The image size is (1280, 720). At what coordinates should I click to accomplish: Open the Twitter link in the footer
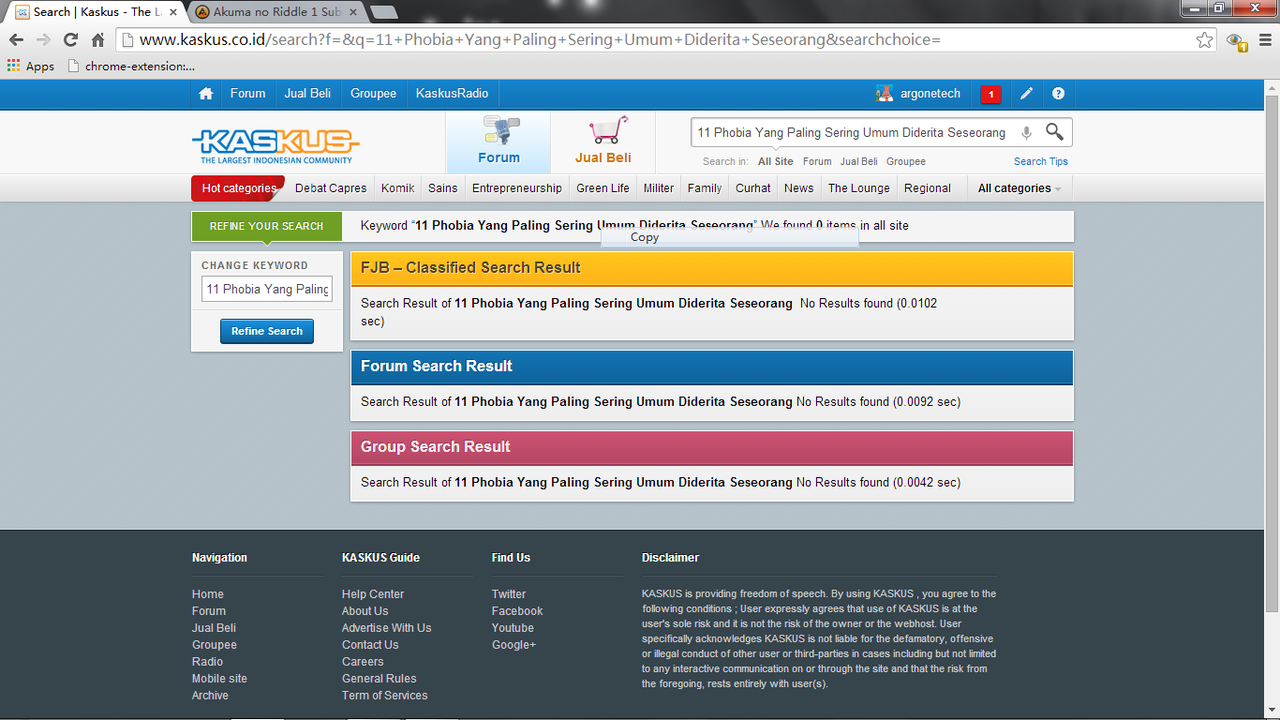click(509, 594)
